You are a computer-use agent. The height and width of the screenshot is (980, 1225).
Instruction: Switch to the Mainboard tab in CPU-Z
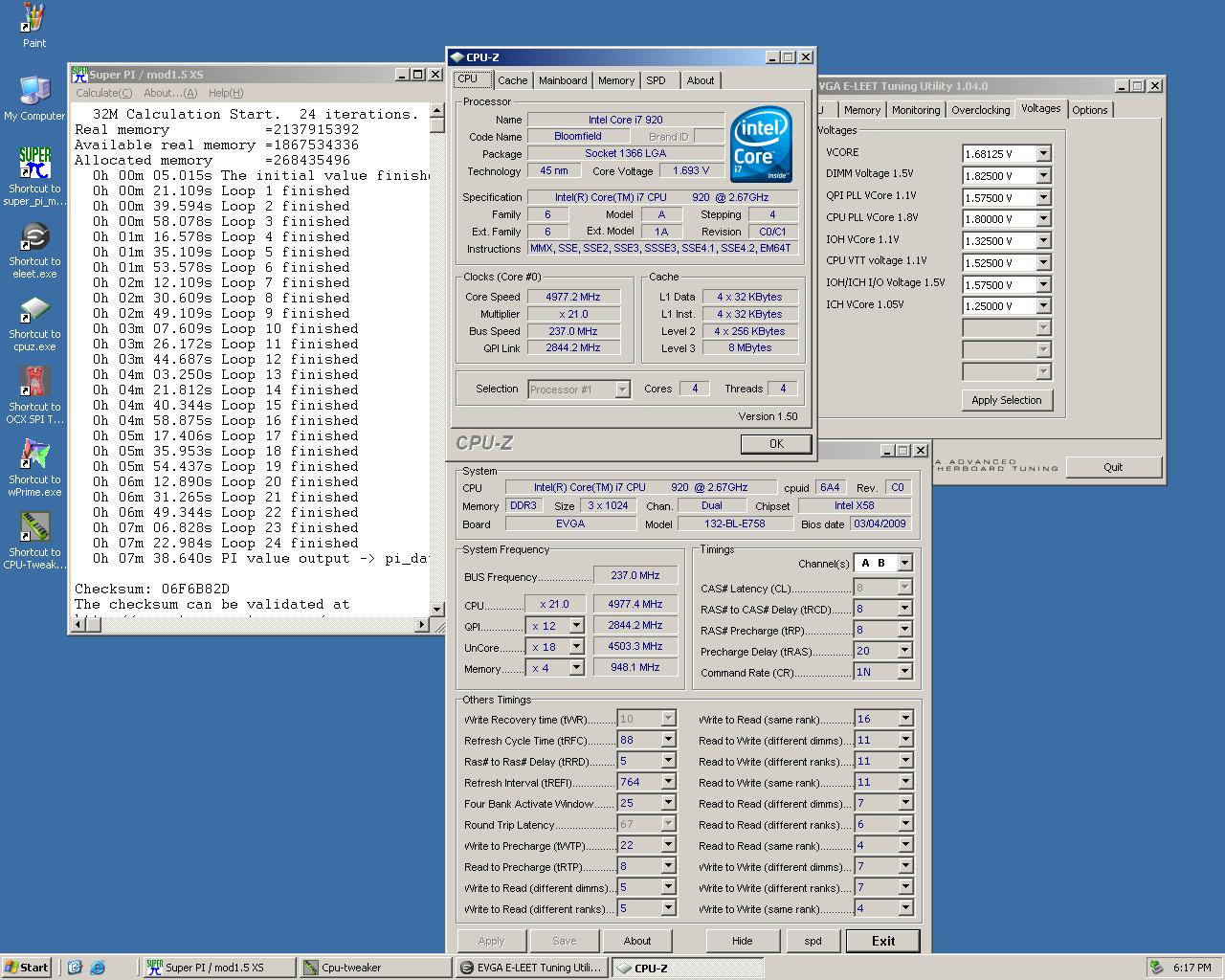(563, 80)
